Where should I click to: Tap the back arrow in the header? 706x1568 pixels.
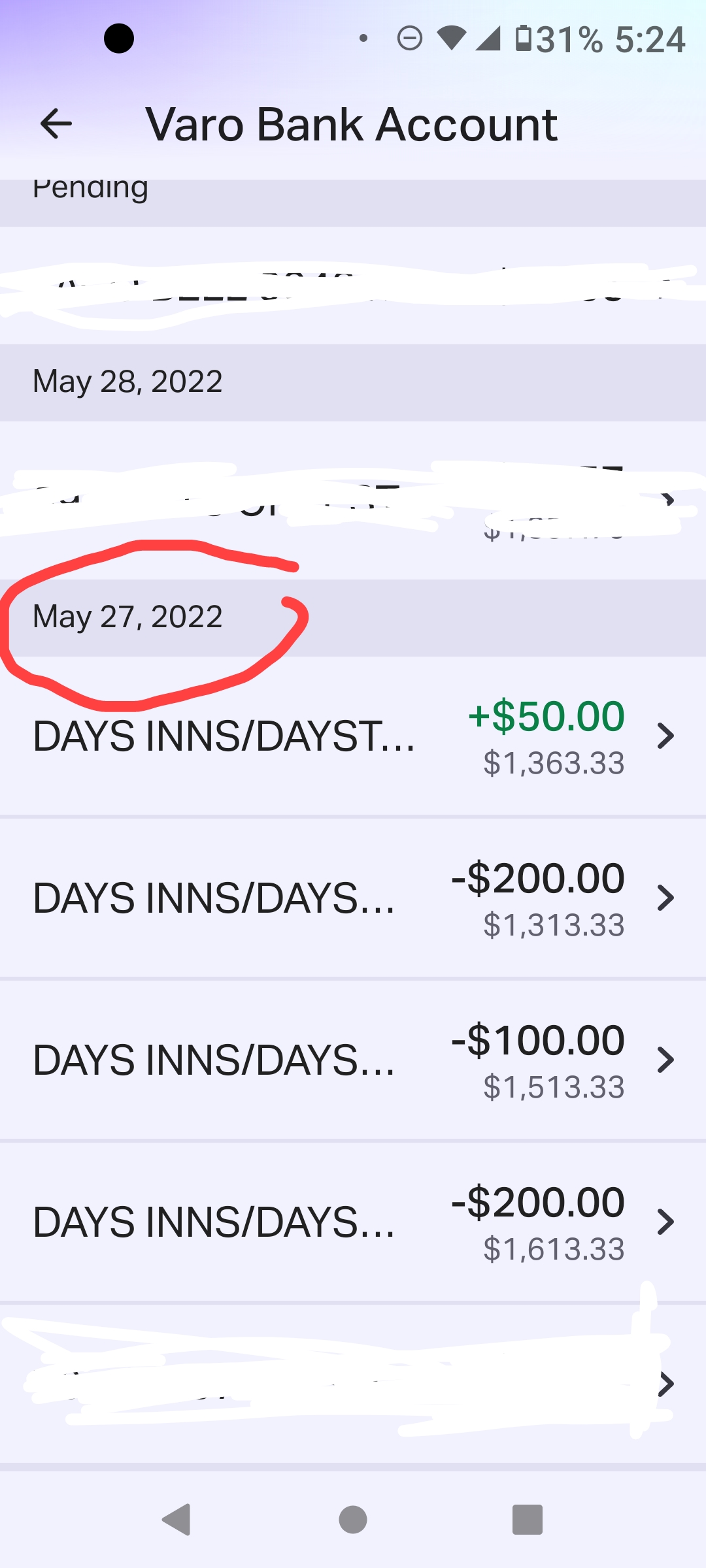(56, 124)
